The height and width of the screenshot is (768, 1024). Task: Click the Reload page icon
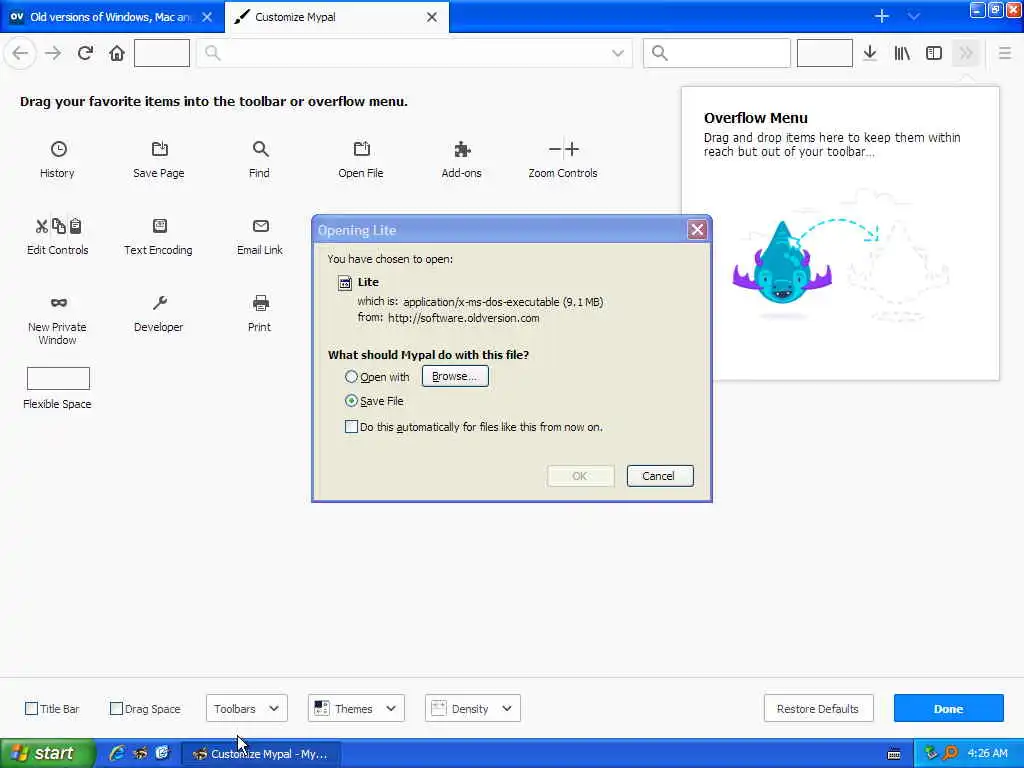[85, 53]
